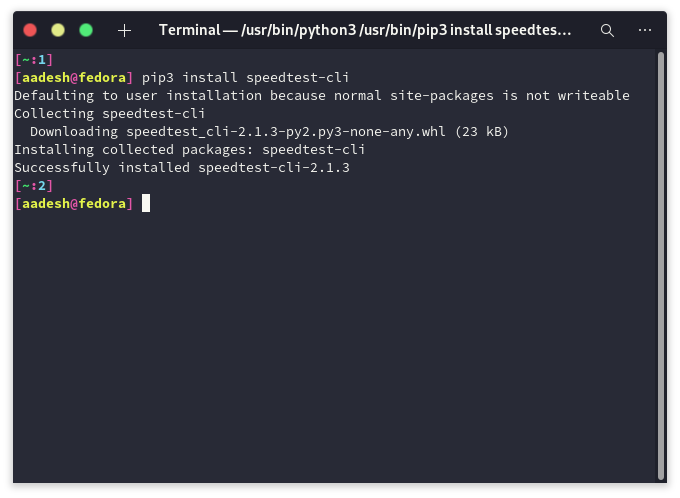Screen dimensions: 680x498
Task: Click empty terminal area below the prompt
Action: point(330,350)
